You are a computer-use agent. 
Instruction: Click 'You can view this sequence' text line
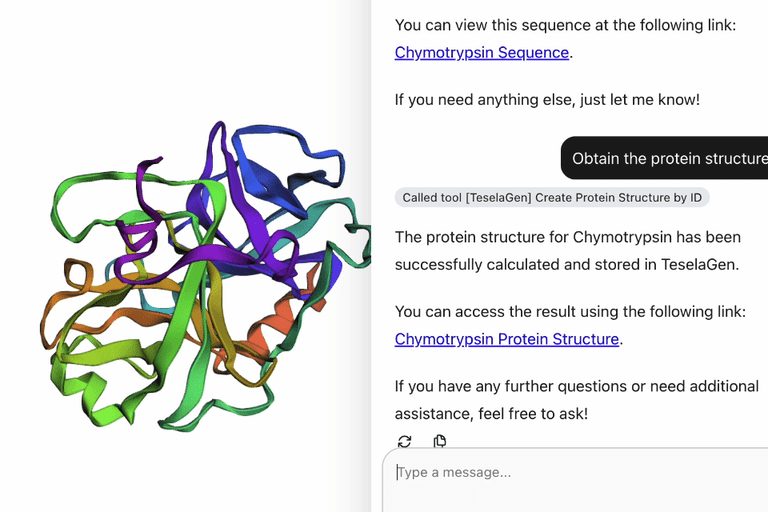[x=565, y=25]
